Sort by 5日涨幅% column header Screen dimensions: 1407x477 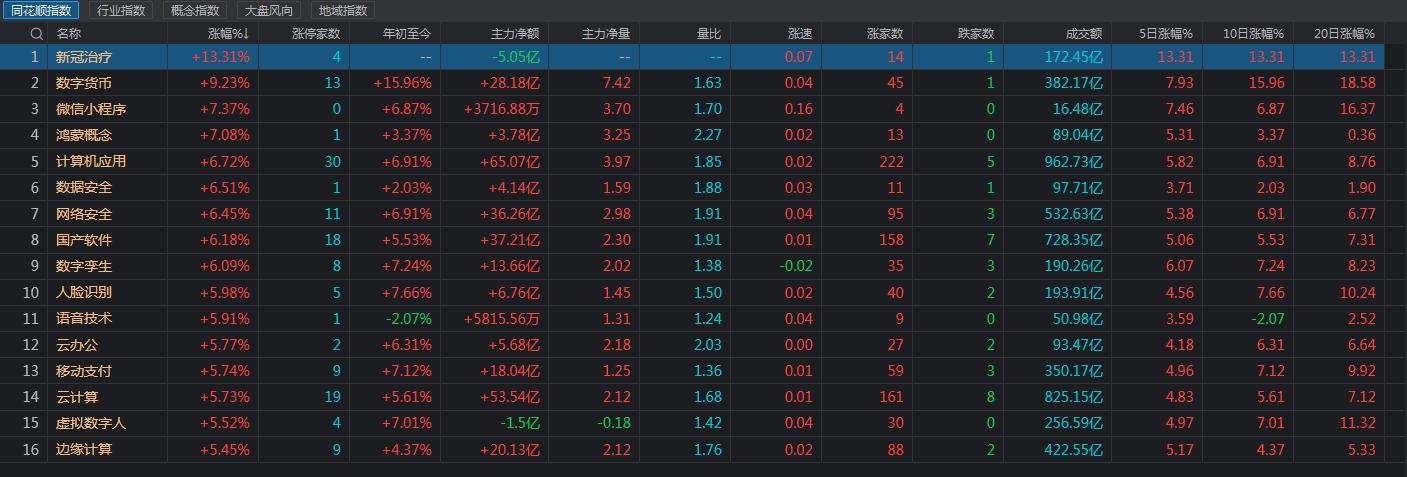click(x=1166, y=34)
